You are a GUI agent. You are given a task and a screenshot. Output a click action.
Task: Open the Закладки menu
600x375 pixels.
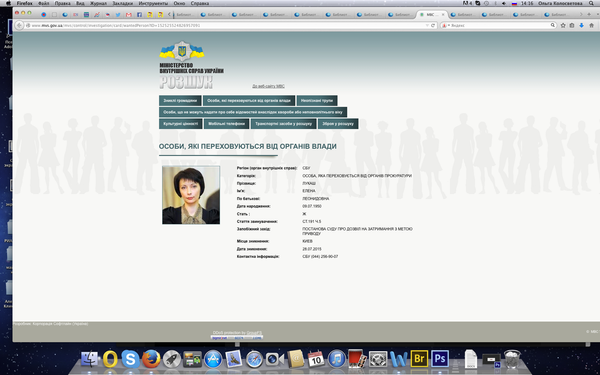pos(123,3)
